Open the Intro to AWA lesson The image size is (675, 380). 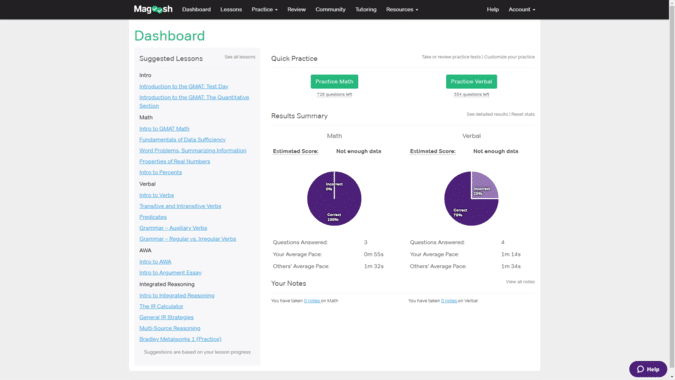155,262
